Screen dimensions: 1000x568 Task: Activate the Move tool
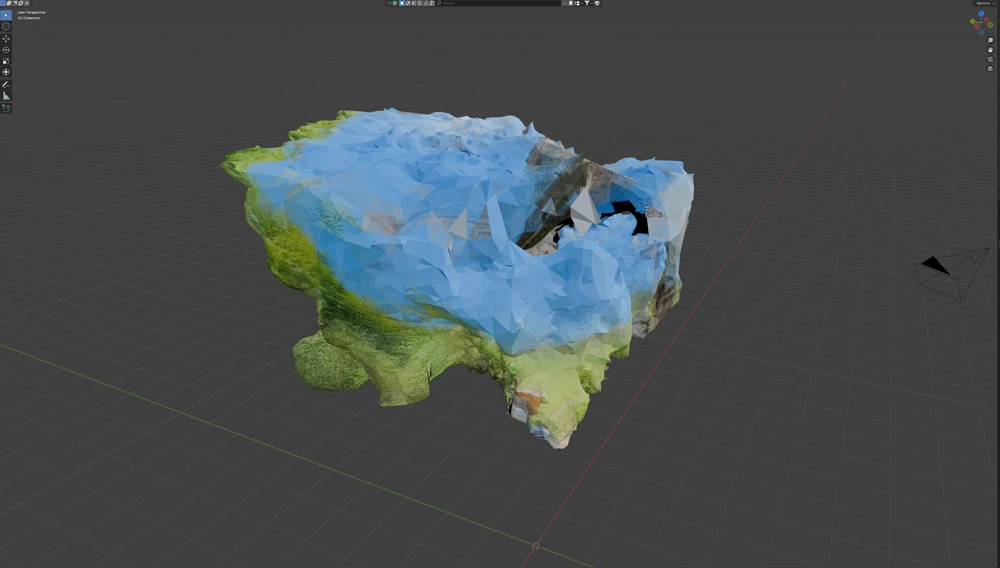click(6, 39)
